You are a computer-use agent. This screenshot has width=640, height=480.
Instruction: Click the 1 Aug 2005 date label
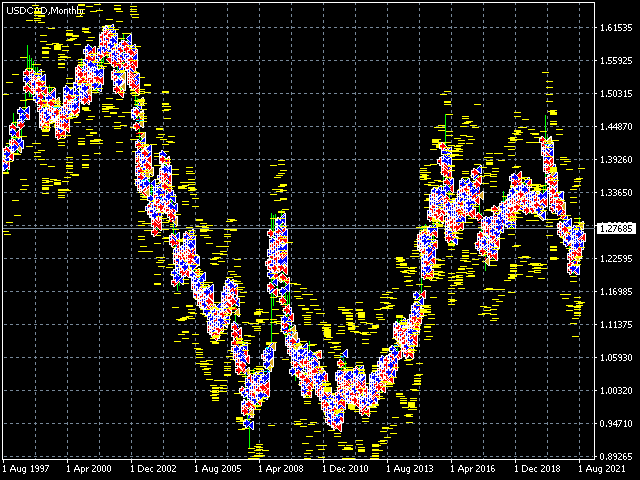click(x=218, y=469)
